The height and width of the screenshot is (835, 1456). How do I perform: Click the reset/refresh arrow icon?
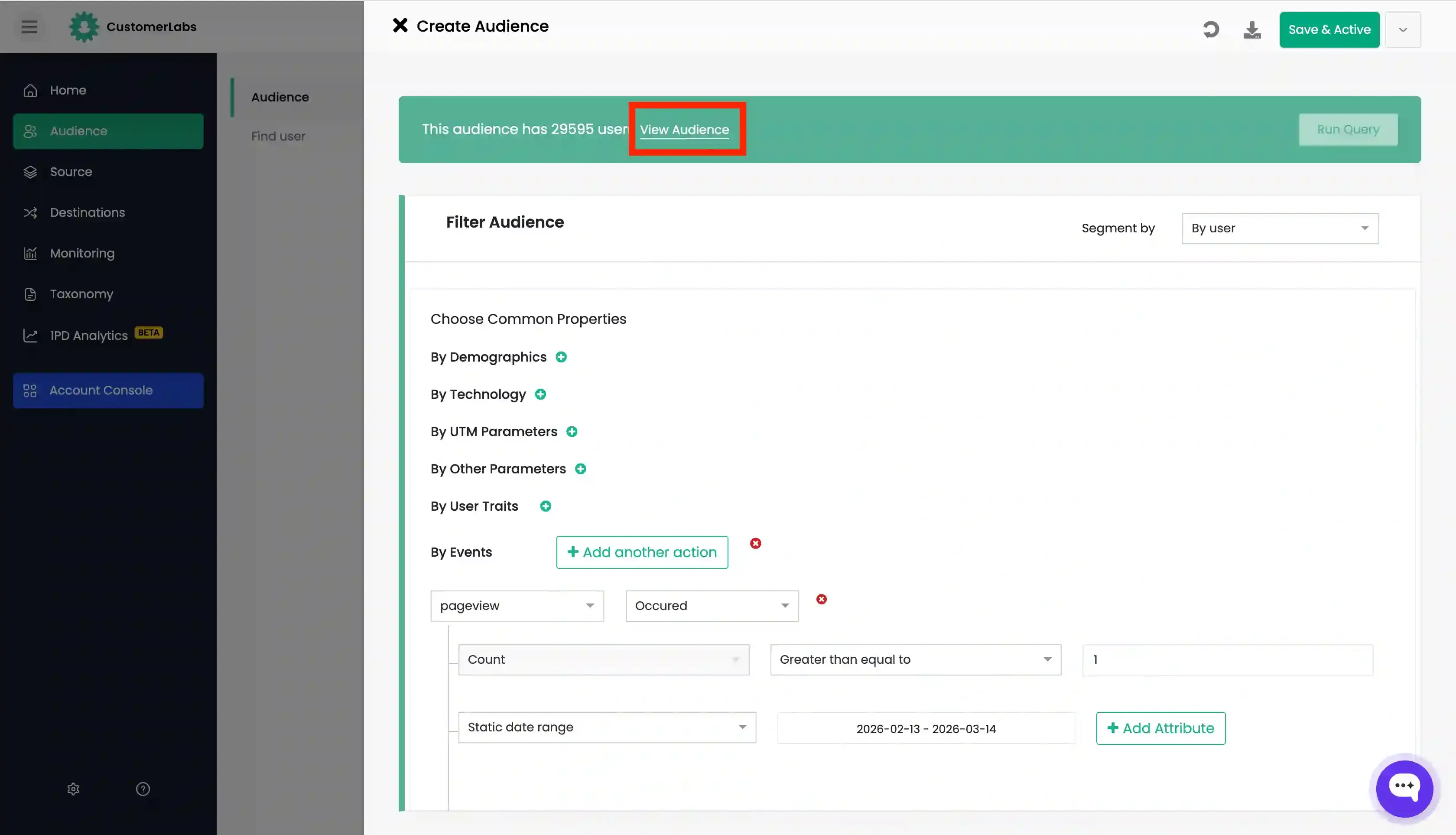point(1211,29)
